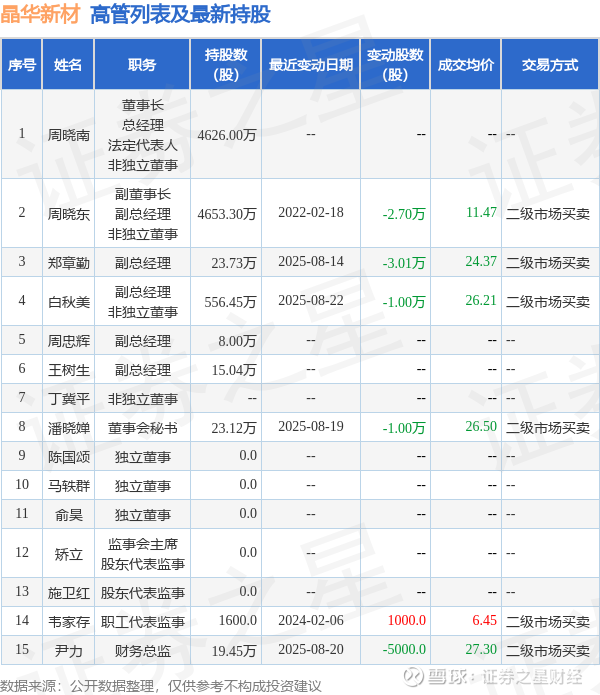Select the name 陈国颂
The height and width of the screenshot is (695, 600).
coord(69,457)
